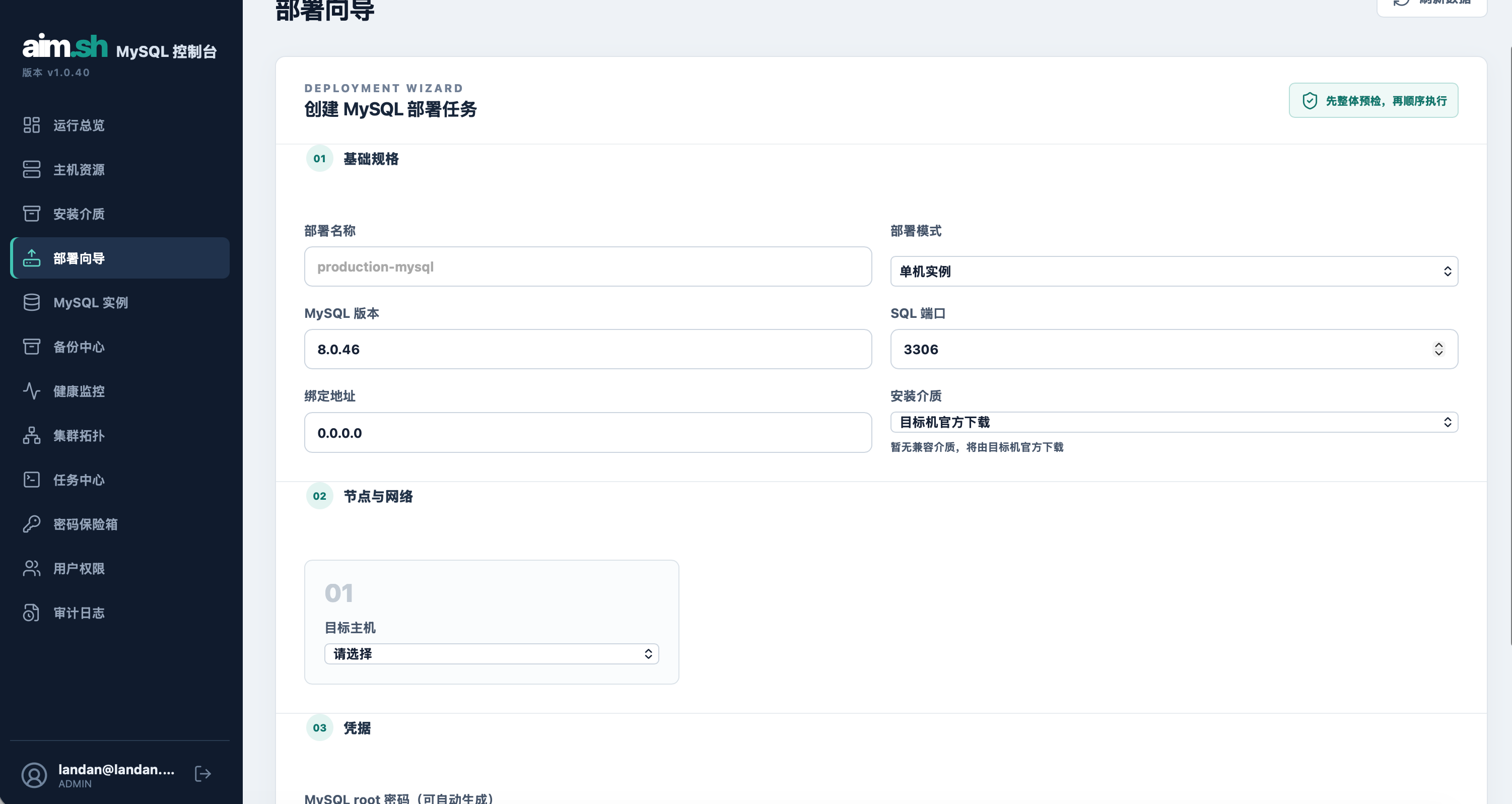Click the 审计日志 file clock icon

coord(32,613)
